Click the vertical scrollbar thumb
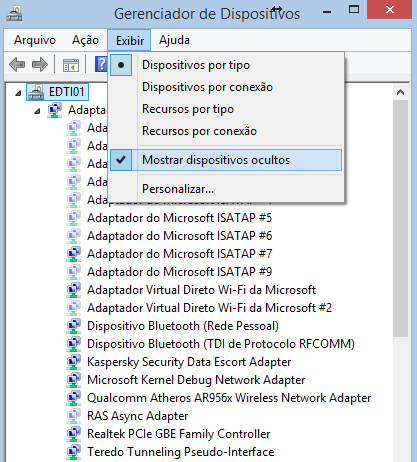 [400, 218]
